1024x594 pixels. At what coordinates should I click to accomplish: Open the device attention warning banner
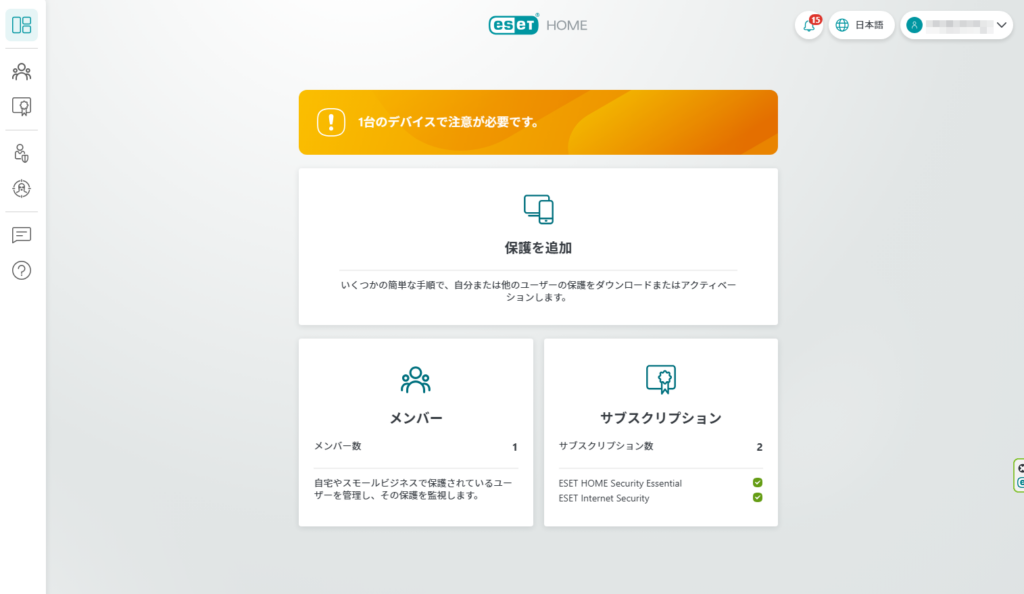538,122
